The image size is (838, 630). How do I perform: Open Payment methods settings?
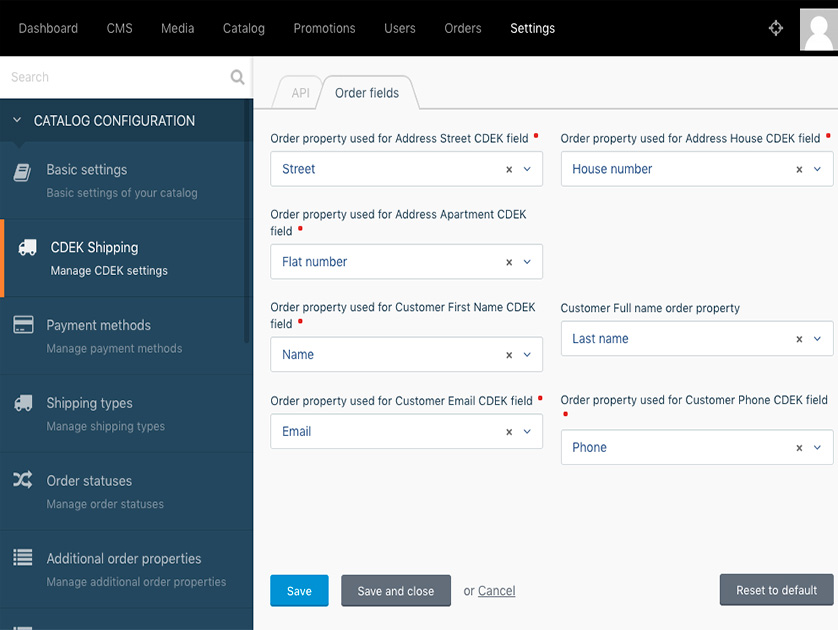(x=126, y=336)
